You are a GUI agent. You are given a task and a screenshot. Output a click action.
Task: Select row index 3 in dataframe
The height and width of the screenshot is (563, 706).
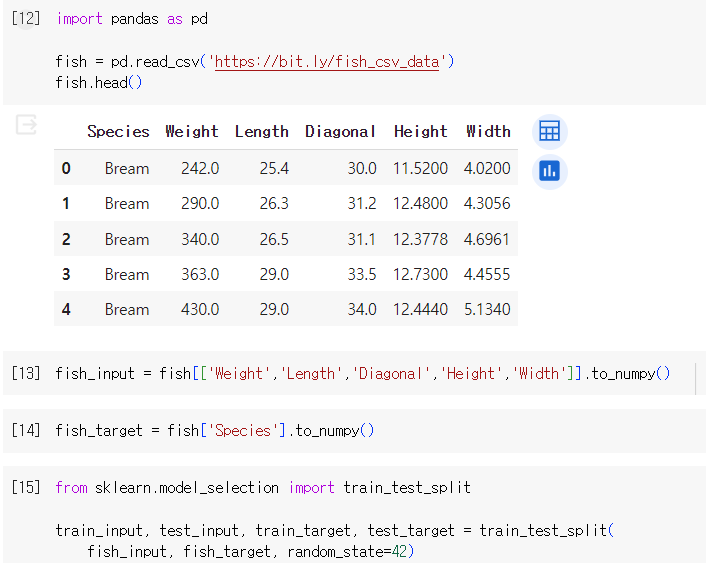[x=66, y=274]
